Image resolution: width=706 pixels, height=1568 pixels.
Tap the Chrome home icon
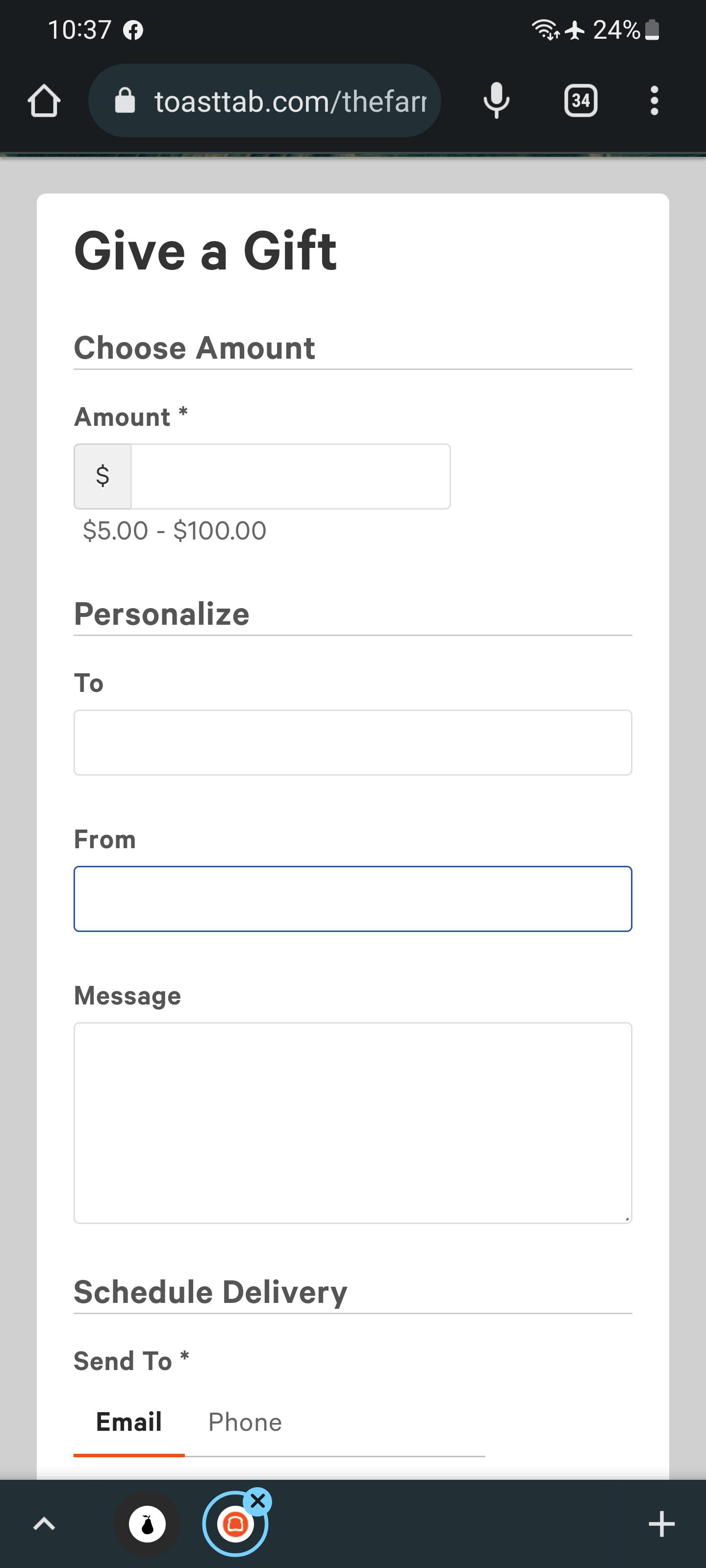tap(43, 100)
